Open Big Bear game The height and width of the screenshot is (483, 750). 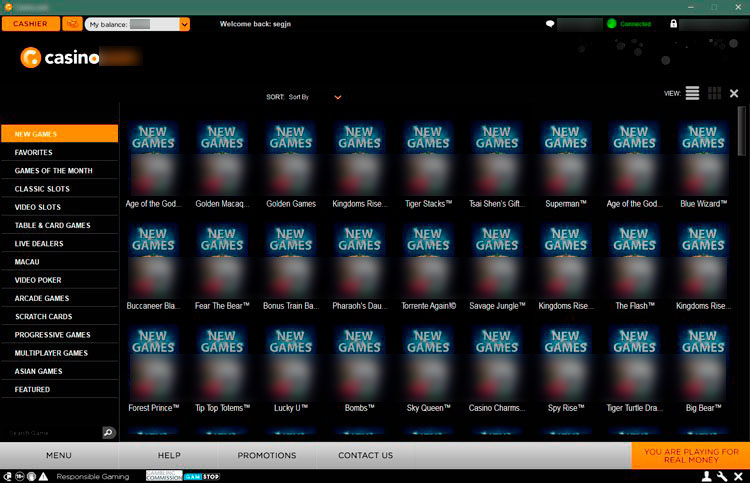703,369
